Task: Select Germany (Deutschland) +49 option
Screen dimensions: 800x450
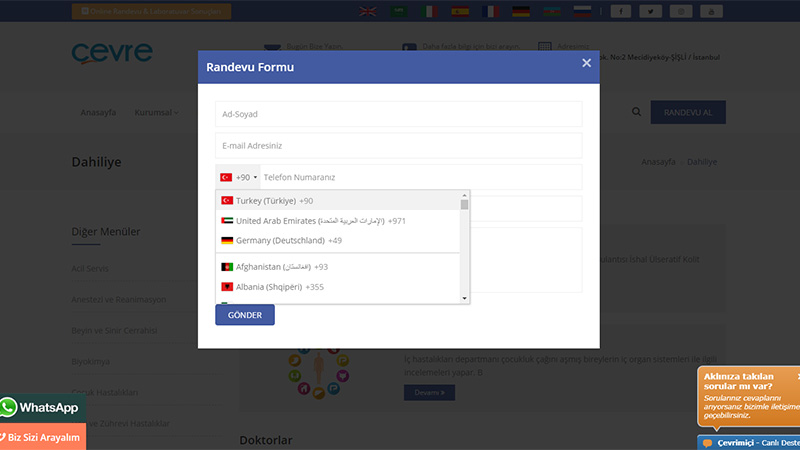Action: pyautogui.click(x=338, y=240)
